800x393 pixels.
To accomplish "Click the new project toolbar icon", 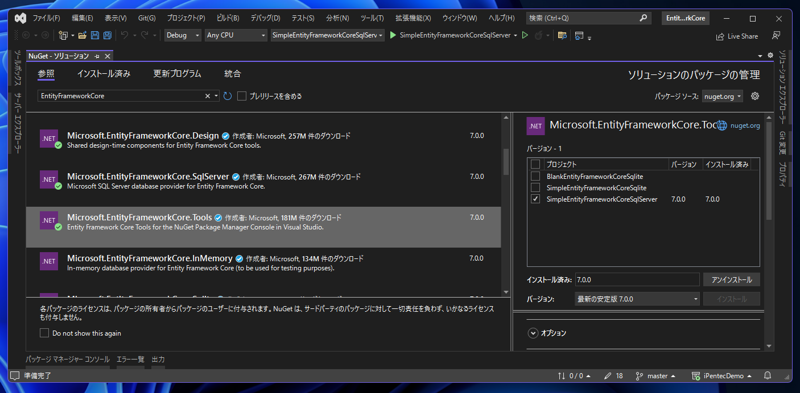I will click(64, 36).
